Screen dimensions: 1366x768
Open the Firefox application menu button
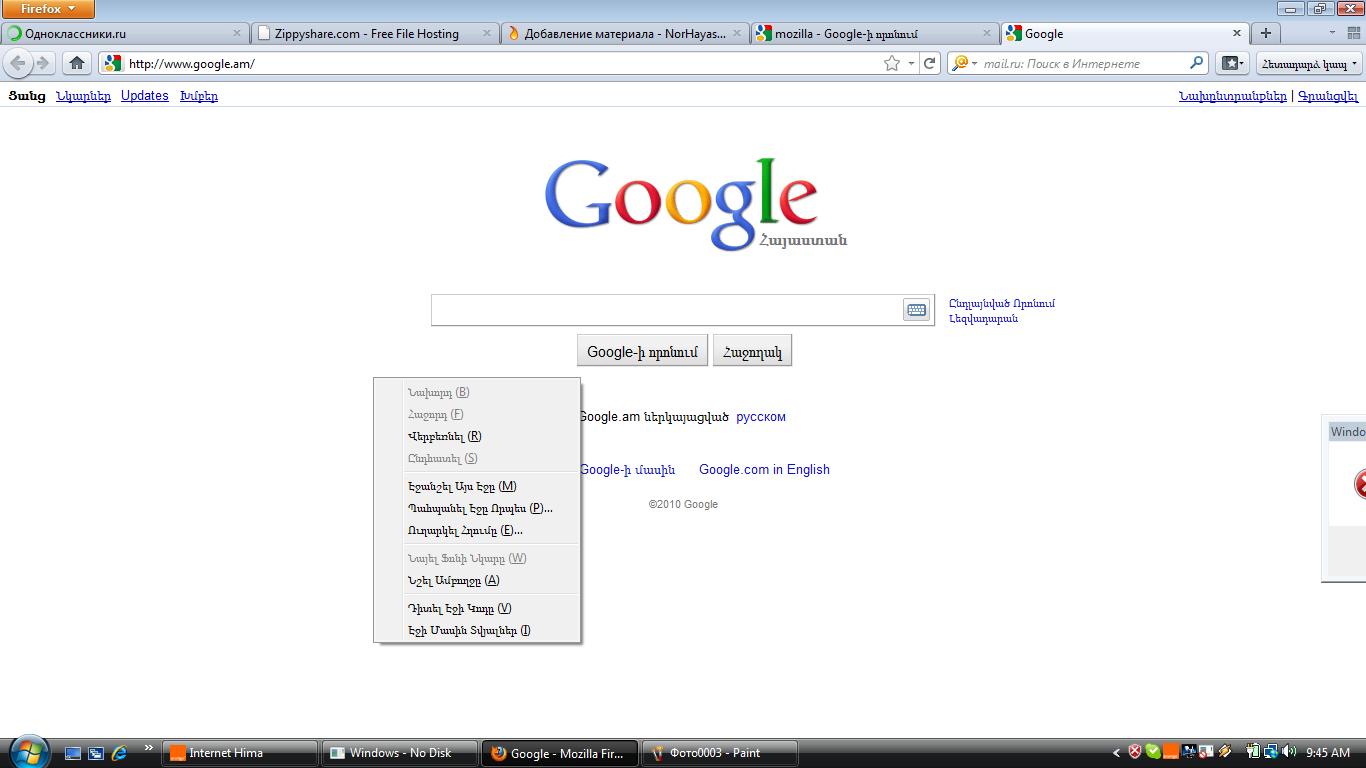point(48,9)
